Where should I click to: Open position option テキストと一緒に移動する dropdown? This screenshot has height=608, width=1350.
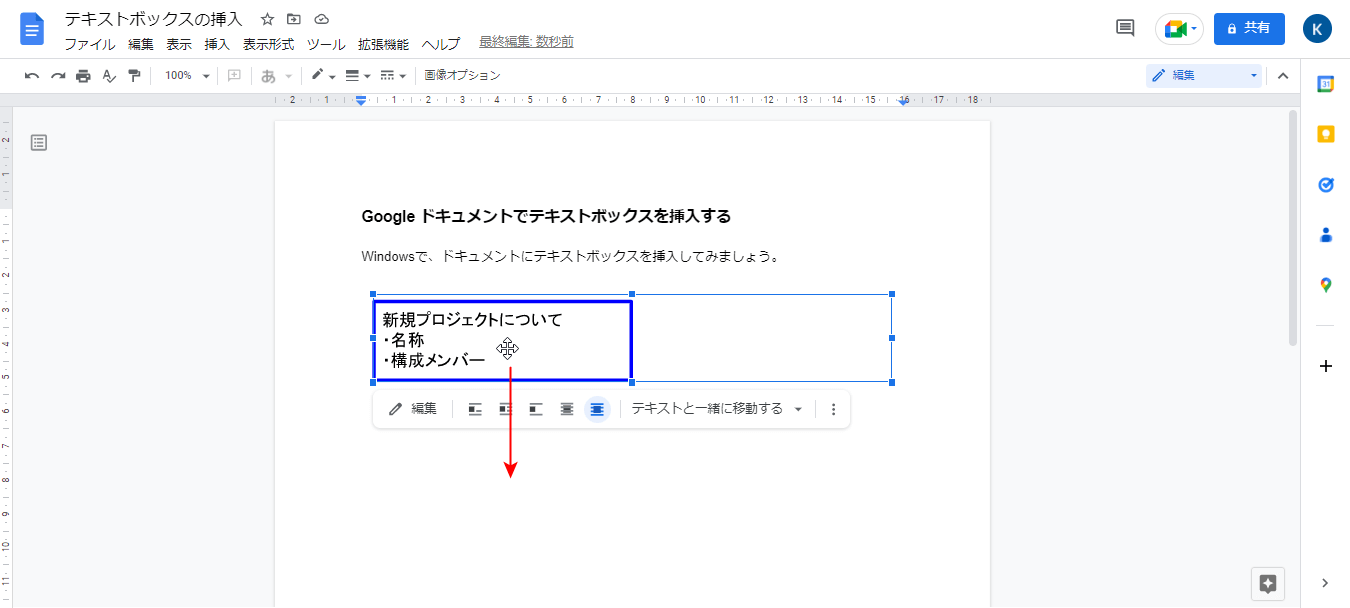(717, 409)
